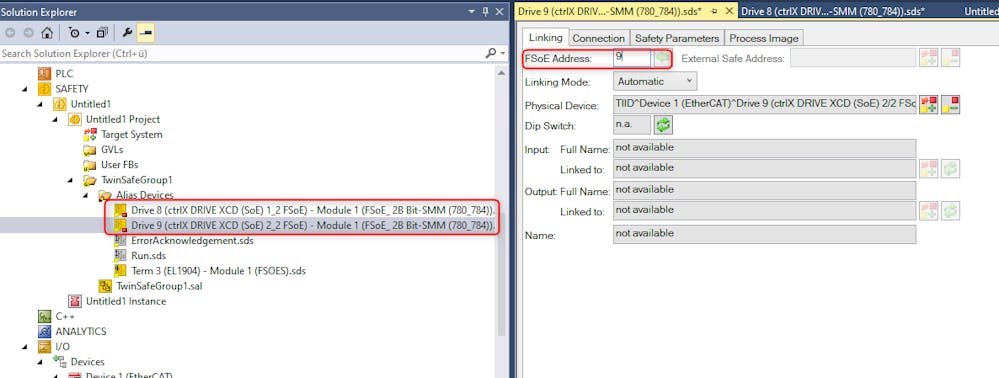
Task: Click Physical Device link-remove icon
Action: click(x=951, y=105)
